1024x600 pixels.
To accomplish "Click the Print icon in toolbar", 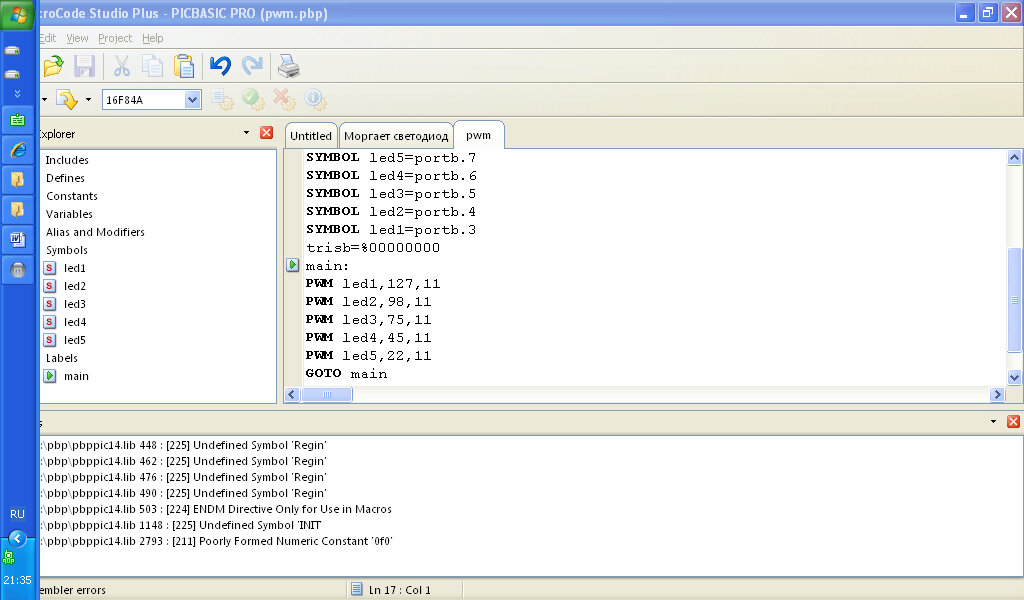I will tap(288, 67).
